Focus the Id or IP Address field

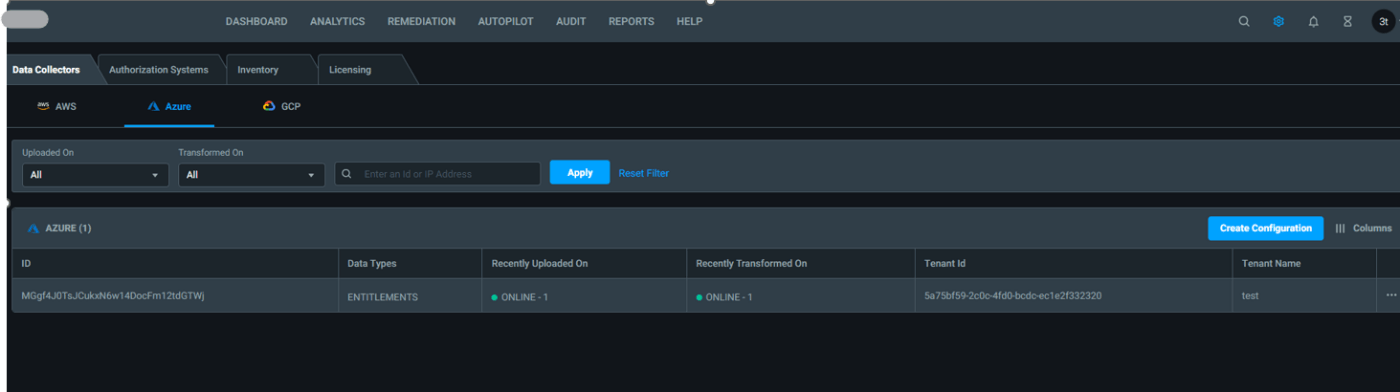tap(437, 174)
